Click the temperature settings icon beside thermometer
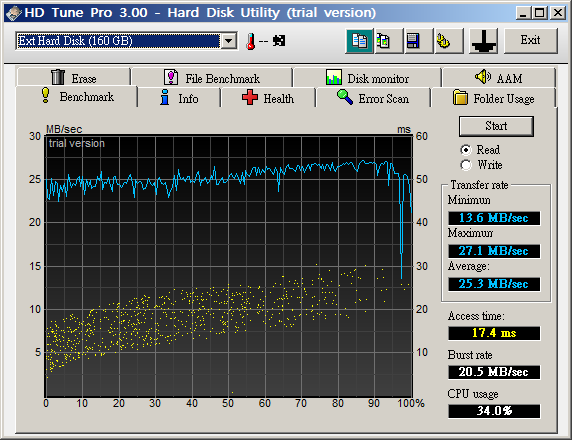Screen dimensions: 572x440 coord(279,41)
